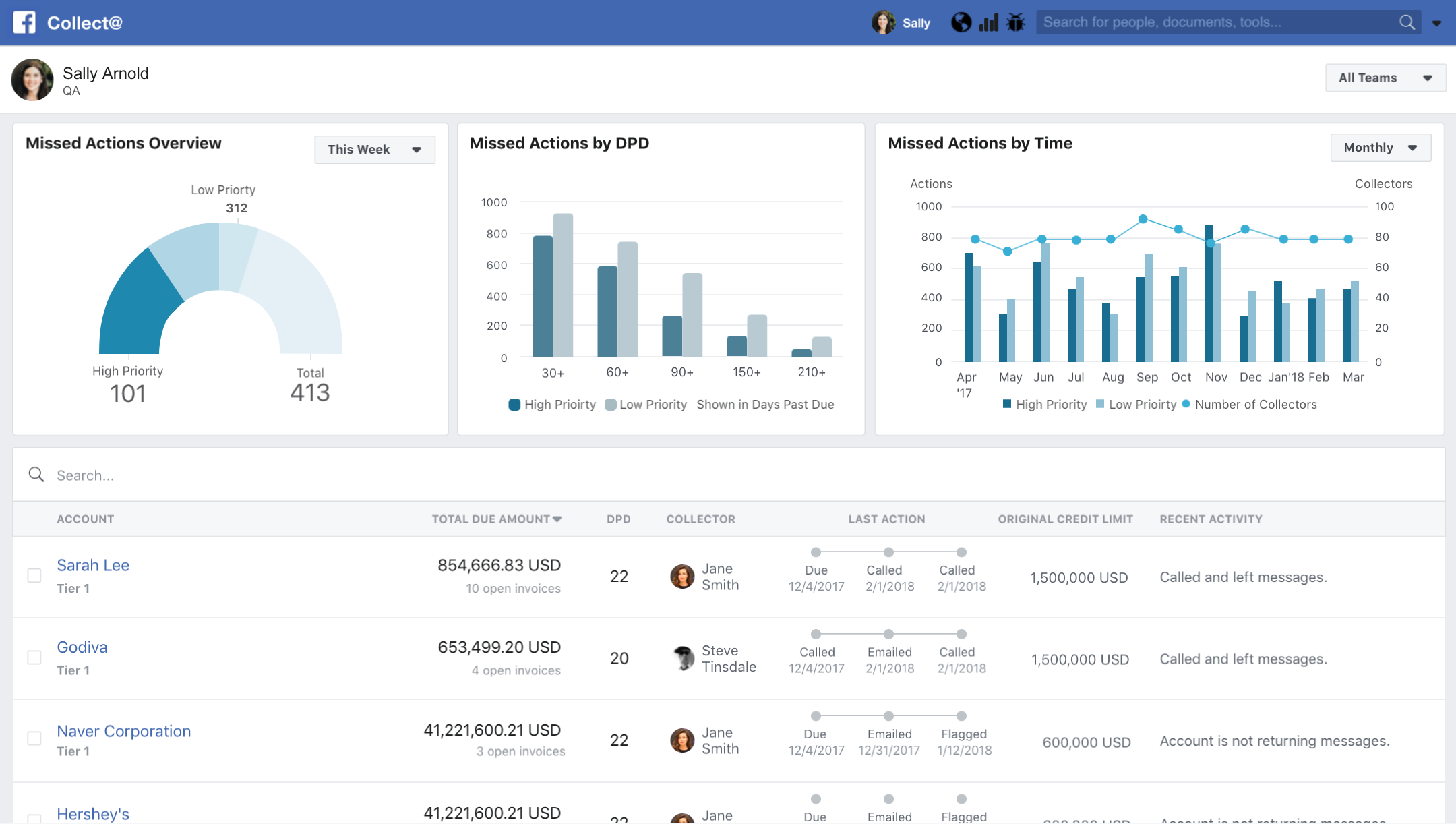The width and height of the screenshot is (1456, 824).
Task: Open the All Teams dropdown
Action: click(1385, 78)
